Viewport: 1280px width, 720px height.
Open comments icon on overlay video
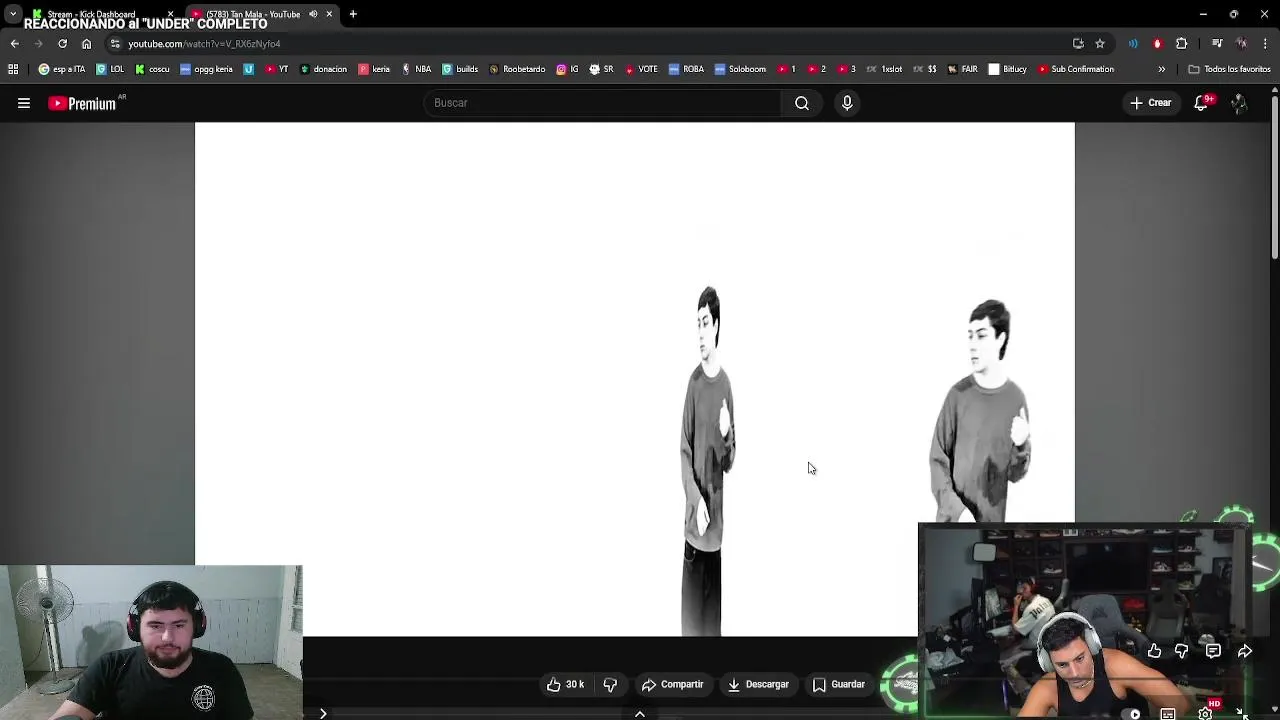[x=1213, y=651]
